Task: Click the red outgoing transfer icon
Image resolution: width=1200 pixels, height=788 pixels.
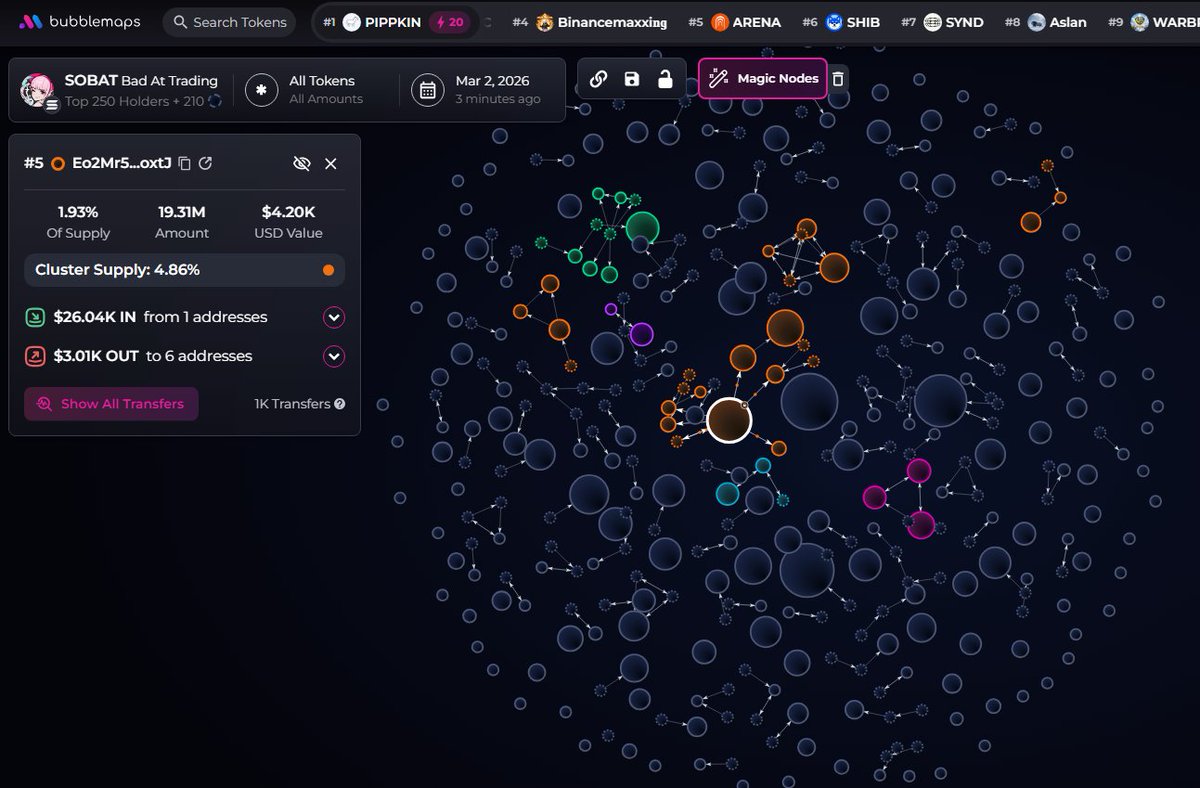Action: (34, 356)
